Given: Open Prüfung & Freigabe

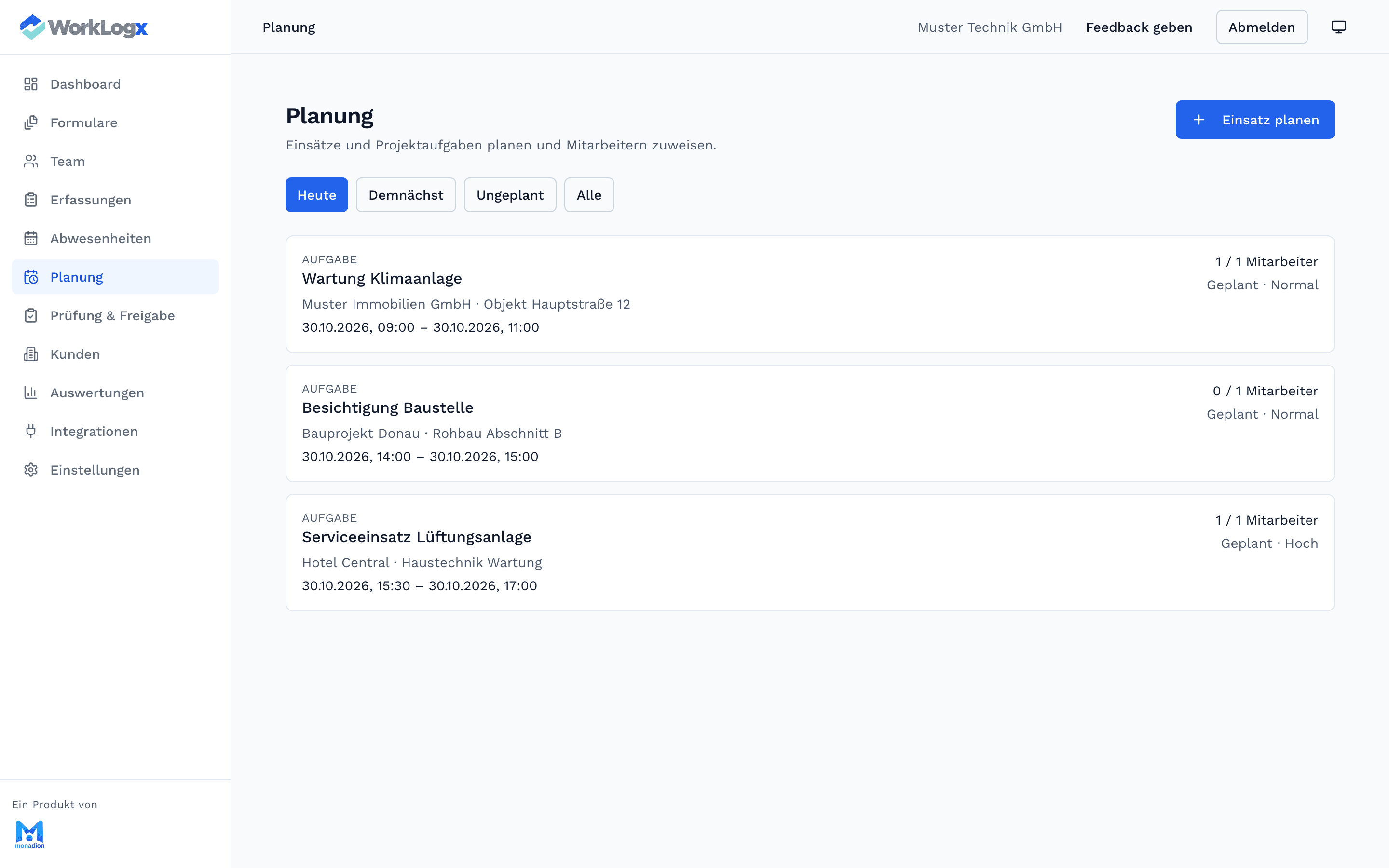Looking at the screenshot, I should click(115, 316).
